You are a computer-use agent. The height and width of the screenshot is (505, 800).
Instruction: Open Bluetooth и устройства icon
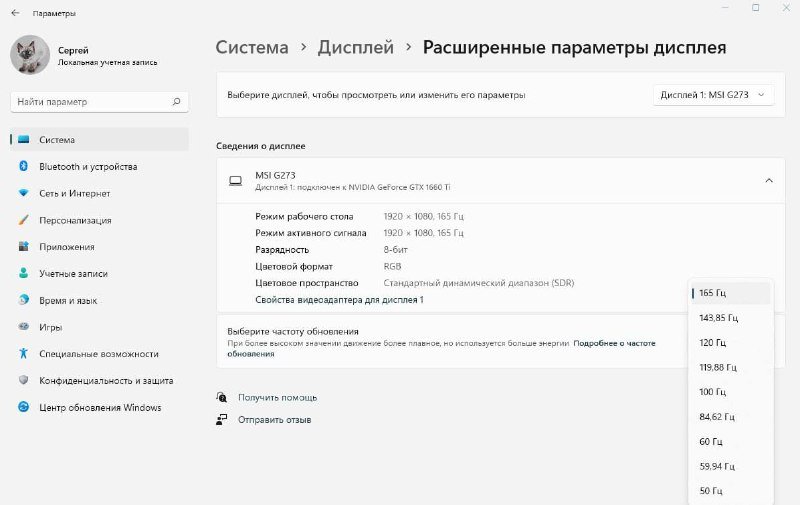tap(23, 166)
